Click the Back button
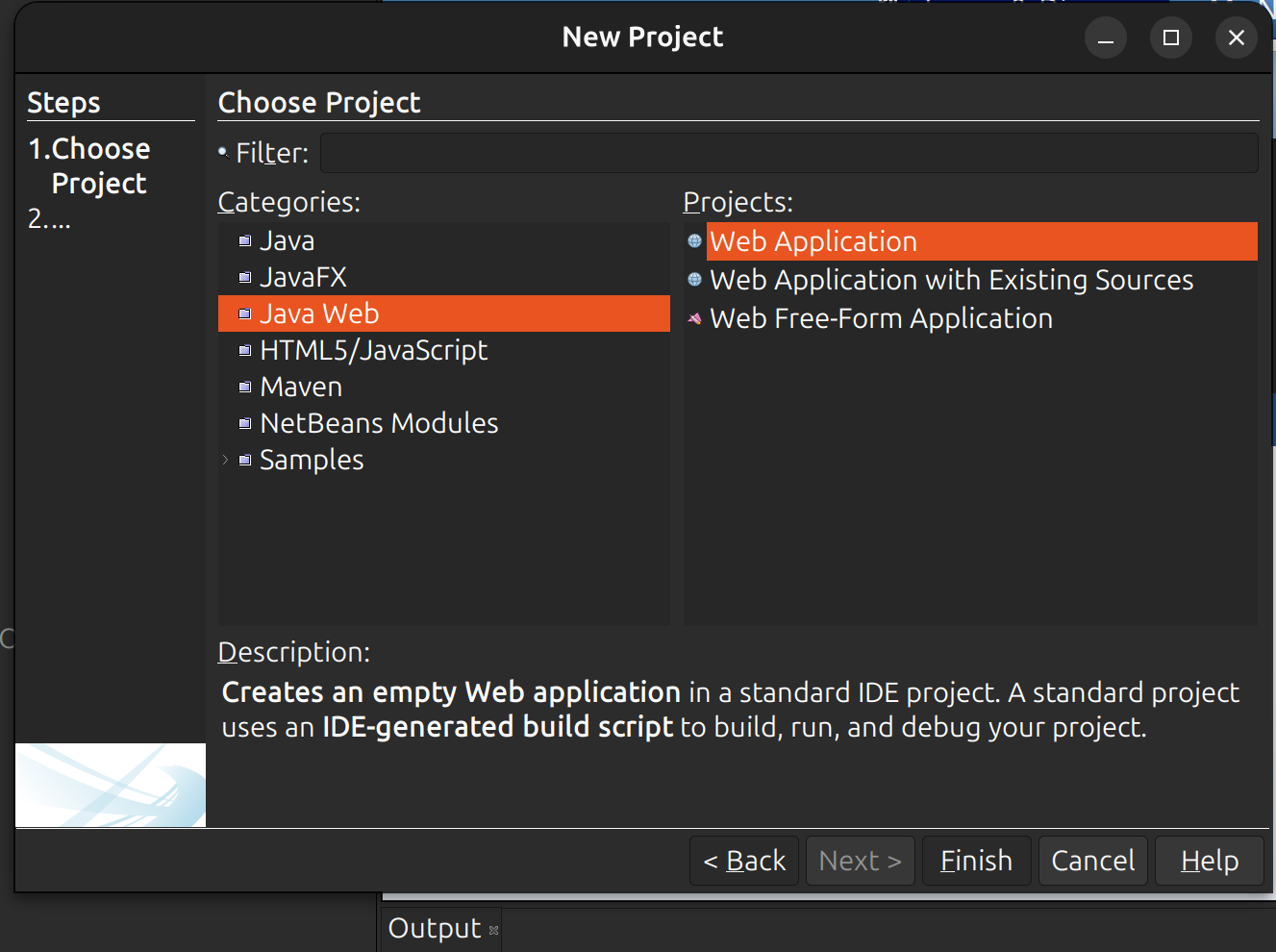This screenshot has height=952, width=1276. [x=743, y=861]
